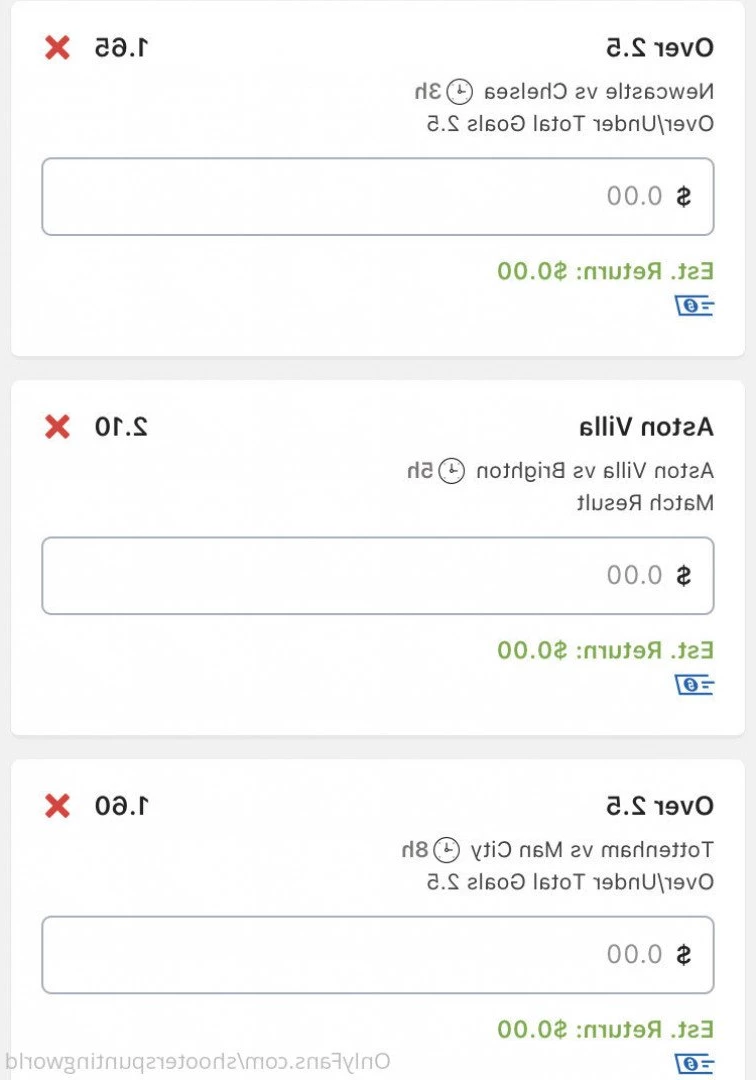Click the 1.65 odds on the first bet
Viewport: 756px width, 1080px height.
point(121,48)
